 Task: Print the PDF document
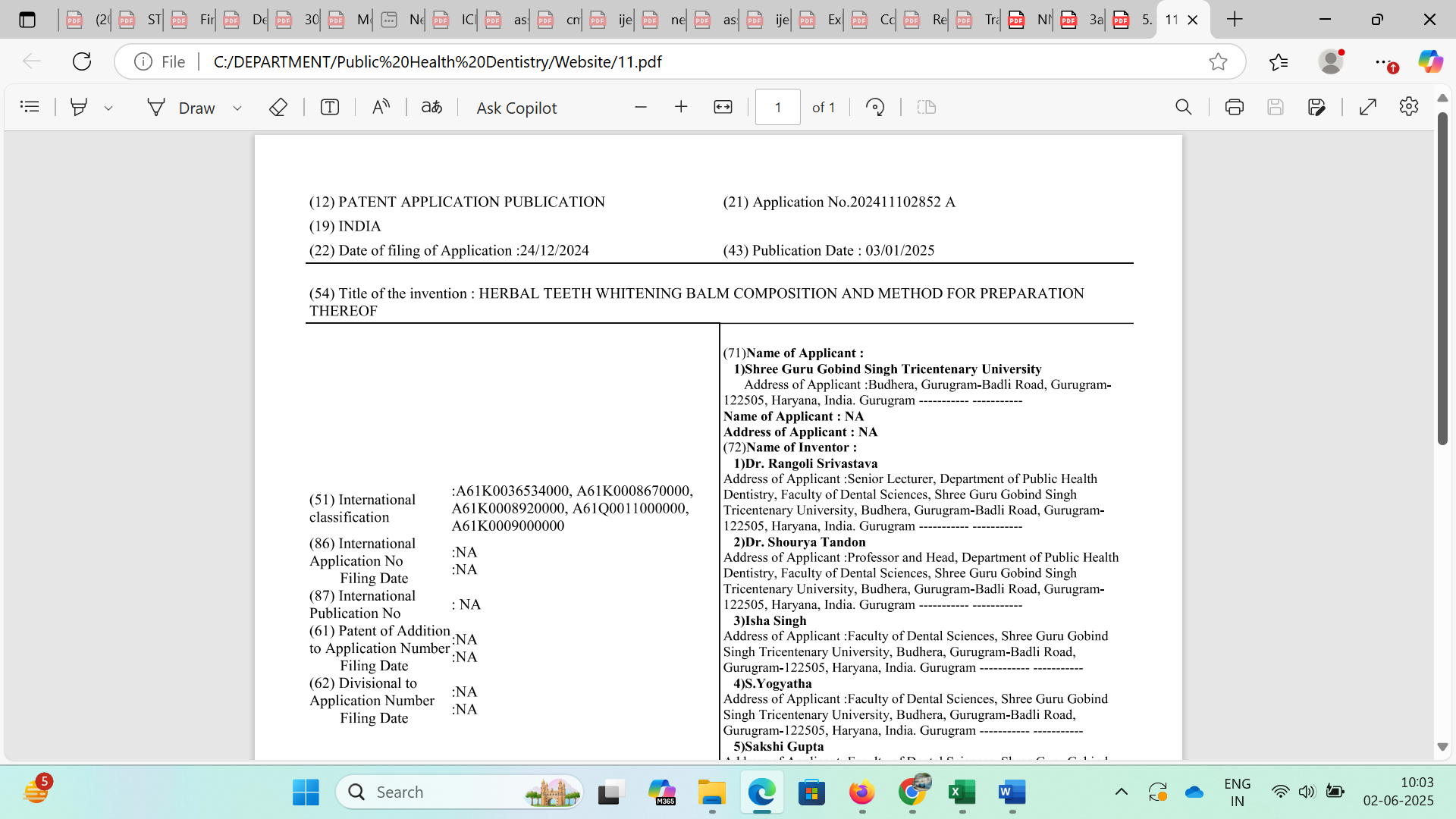pos(1234,107)
